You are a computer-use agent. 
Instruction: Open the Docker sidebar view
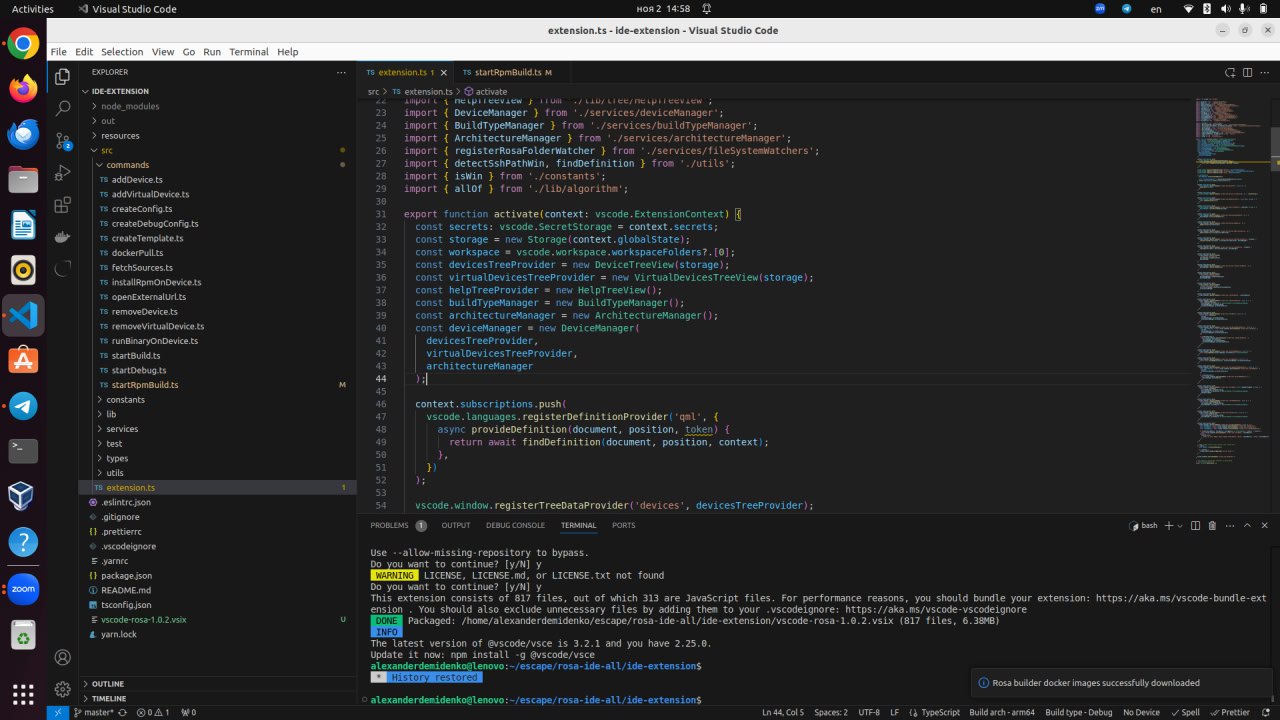pyautogui.click(x=62, y=236)
